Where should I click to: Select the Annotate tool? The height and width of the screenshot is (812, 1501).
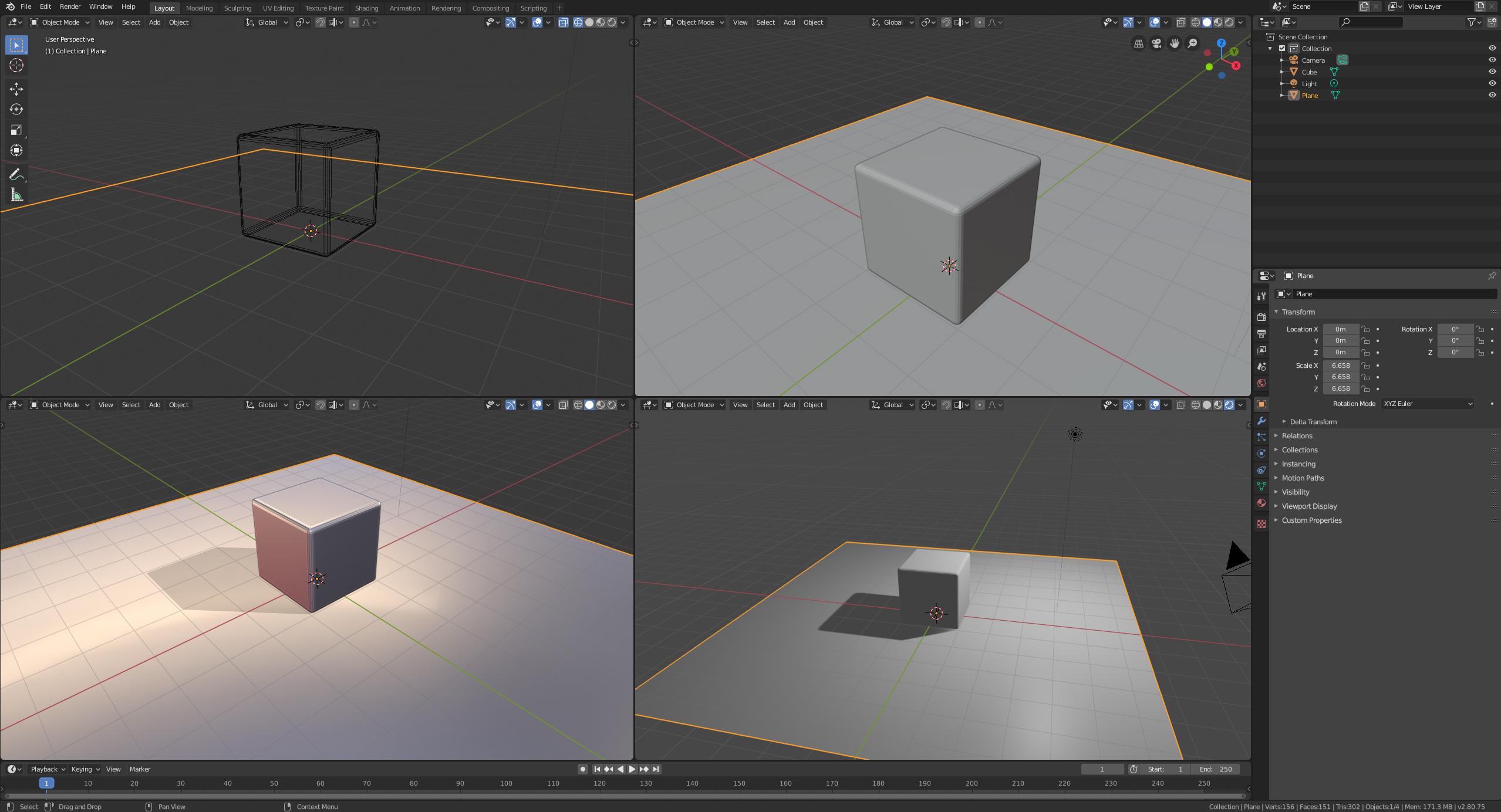point(16,174)
